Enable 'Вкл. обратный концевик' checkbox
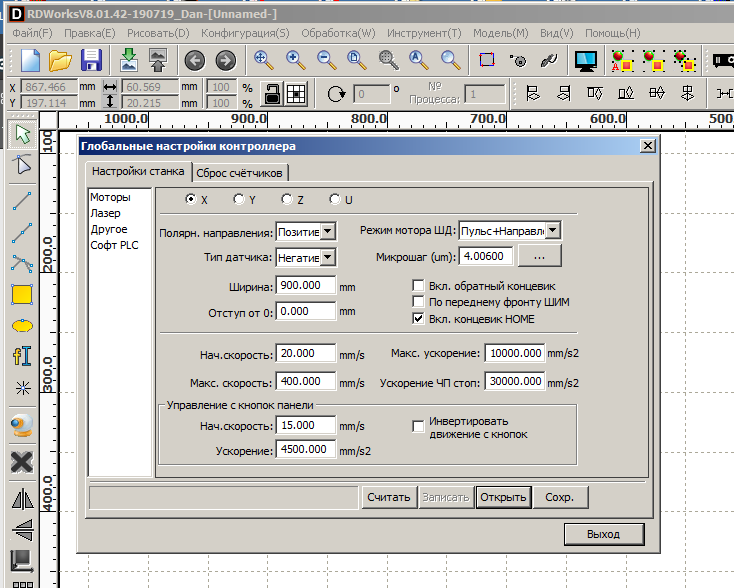The image size is (734, 588). click(419, 285)
